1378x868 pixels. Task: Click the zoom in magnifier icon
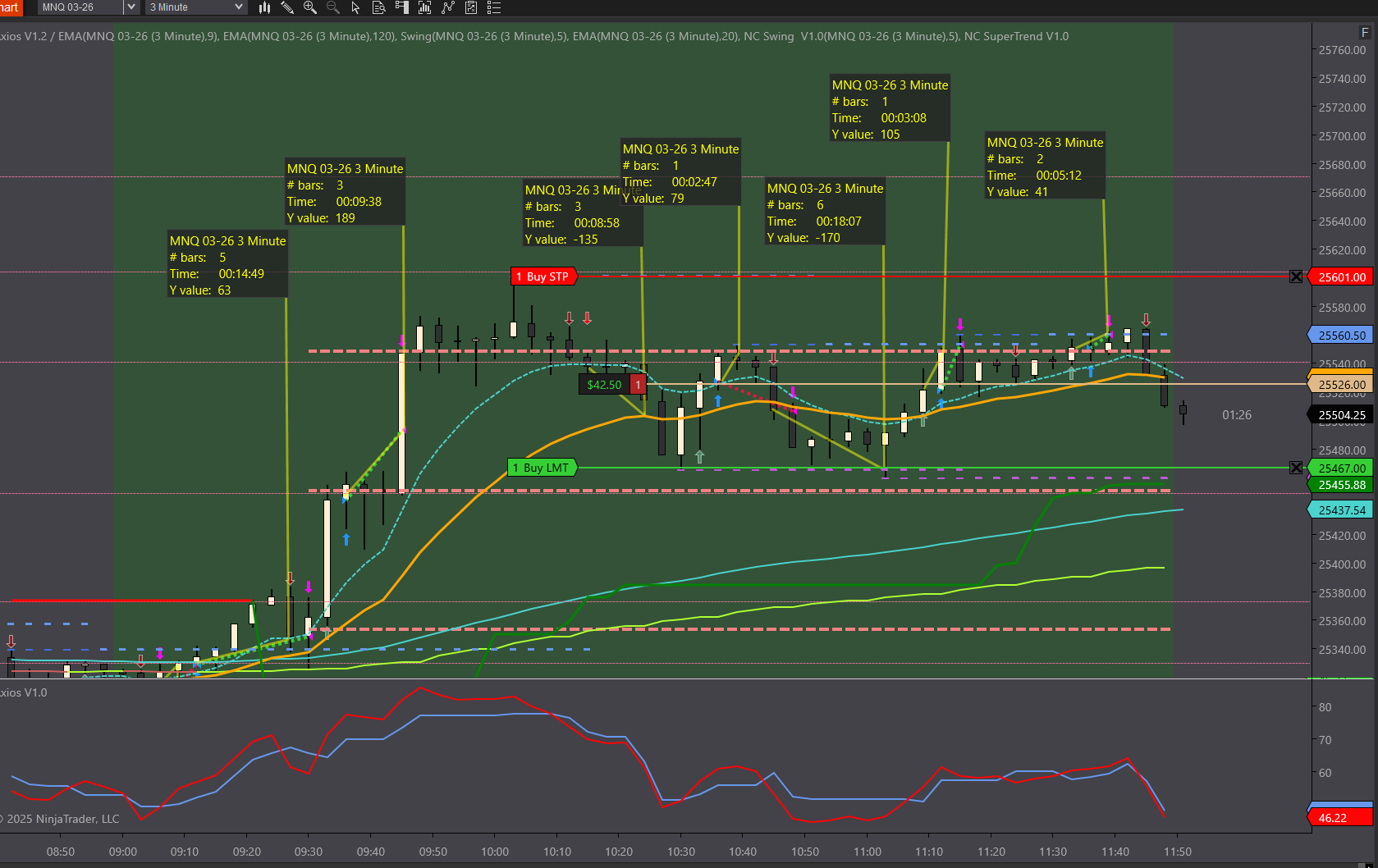(x=310, y=7)
